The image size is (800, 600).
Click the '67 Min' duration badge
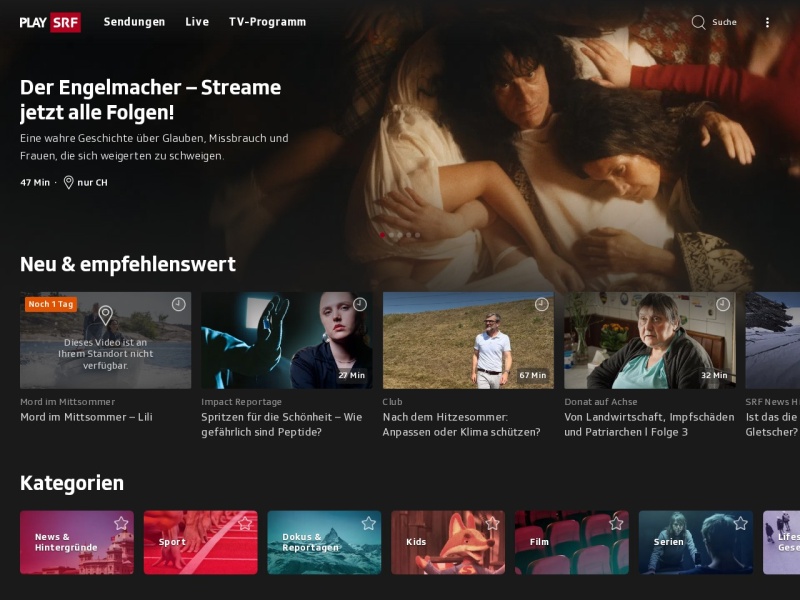[533, 375]
